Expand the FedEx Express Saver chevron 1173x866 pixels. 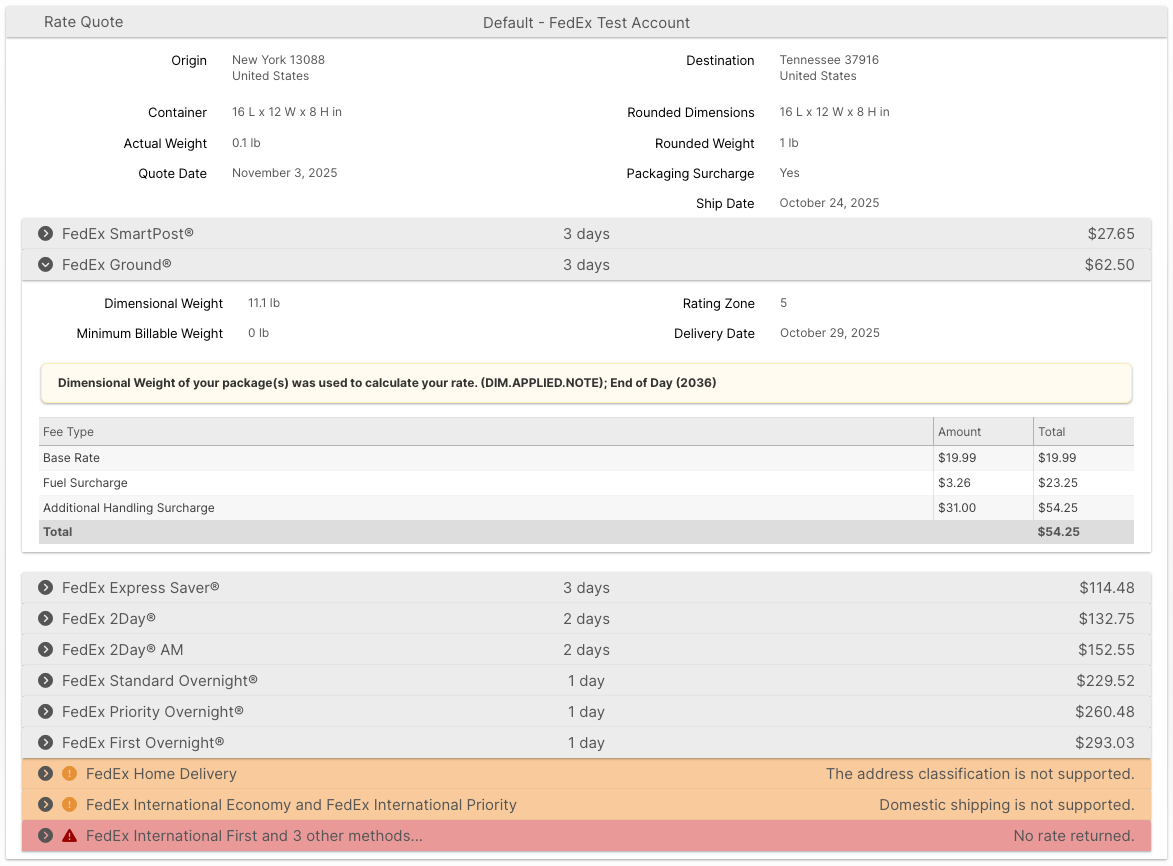[x=45, y=588]
